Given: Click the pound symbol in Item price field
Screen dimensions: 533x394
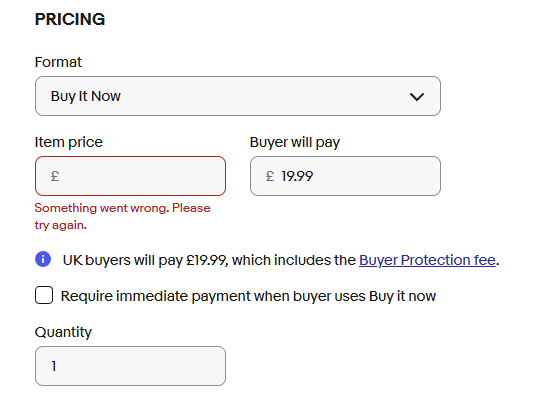Looking at the screenshot, I should [55, 176].
